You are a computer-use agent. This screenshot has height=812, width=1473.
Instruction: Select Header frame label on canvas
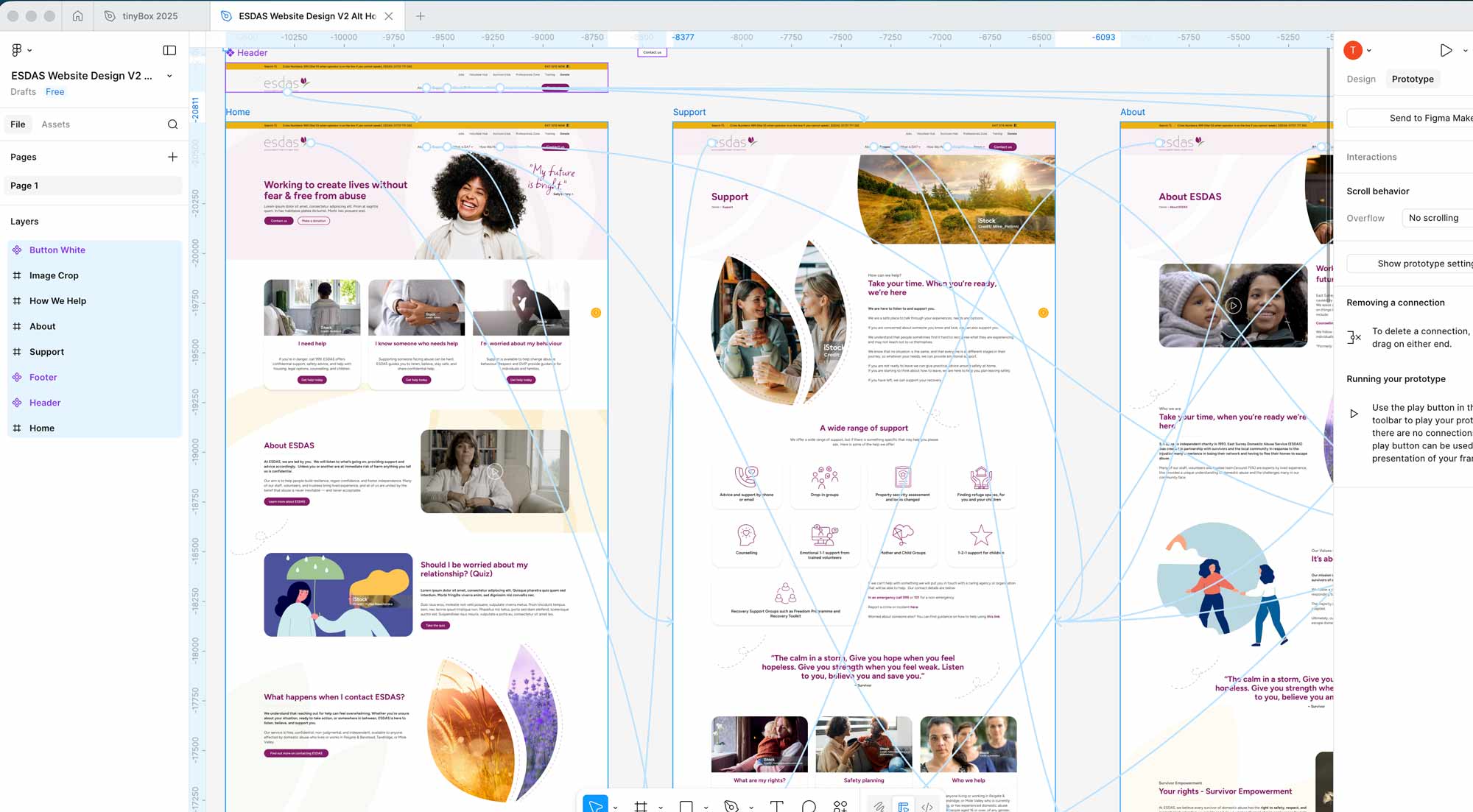252,53
